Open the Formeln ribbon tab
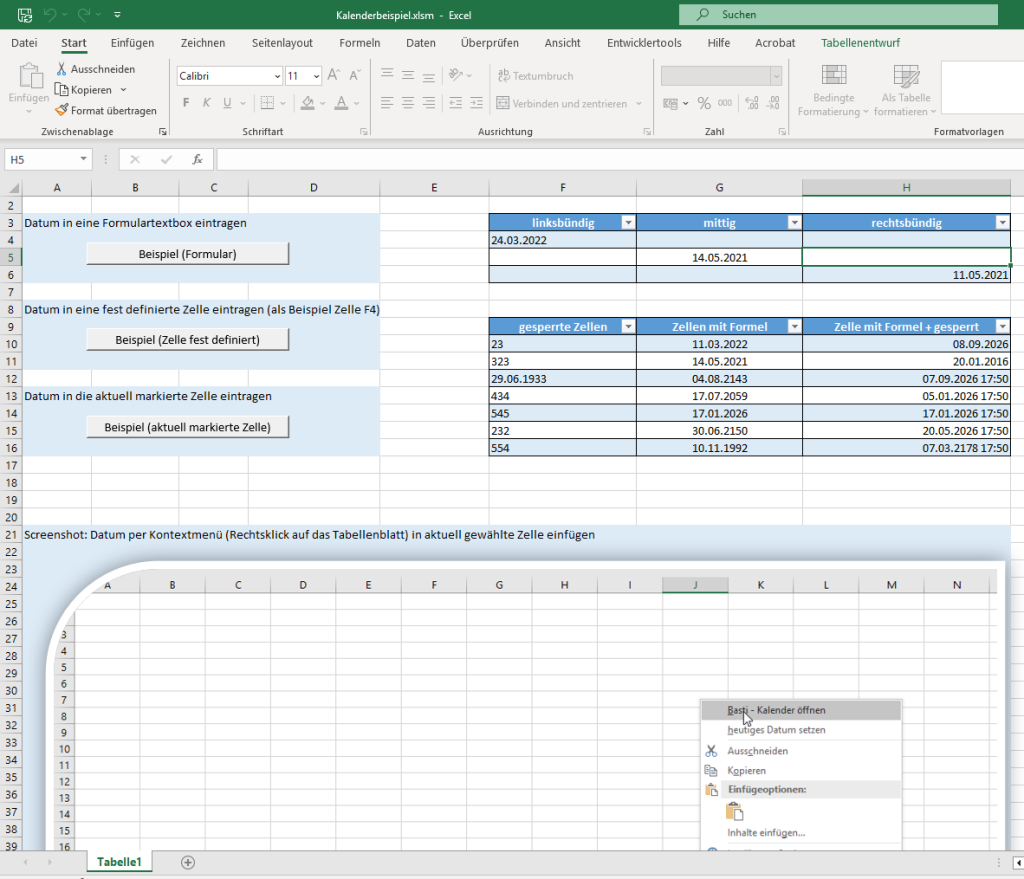The height and width of the screenshot is (879, 1024). pyautogui.click(x=359, y=43)
